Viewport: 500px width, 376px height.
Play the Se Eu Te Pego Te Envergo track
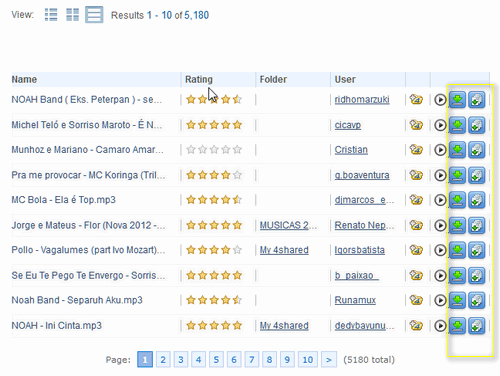click(x=440, y=275)
